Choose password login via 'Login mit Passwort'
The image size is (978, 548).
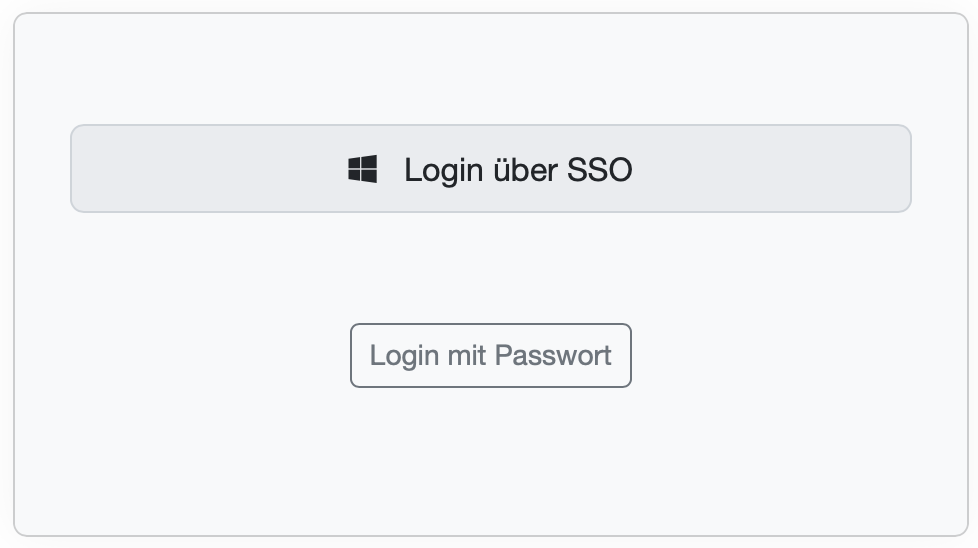click(490, 355)
